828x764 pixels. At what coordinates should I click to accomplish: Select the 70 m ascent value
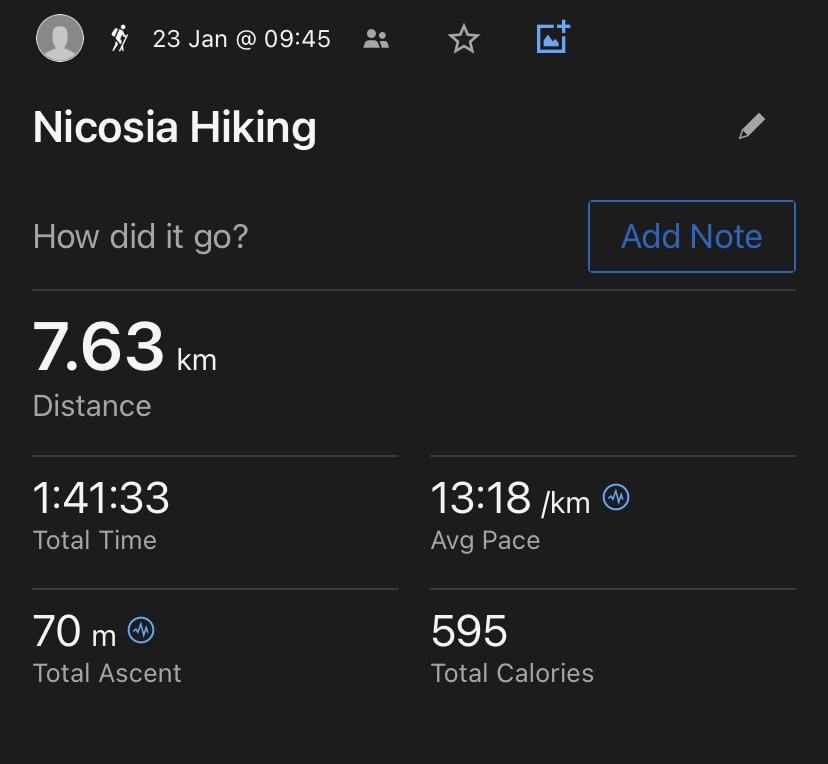(x=74, y=631)
